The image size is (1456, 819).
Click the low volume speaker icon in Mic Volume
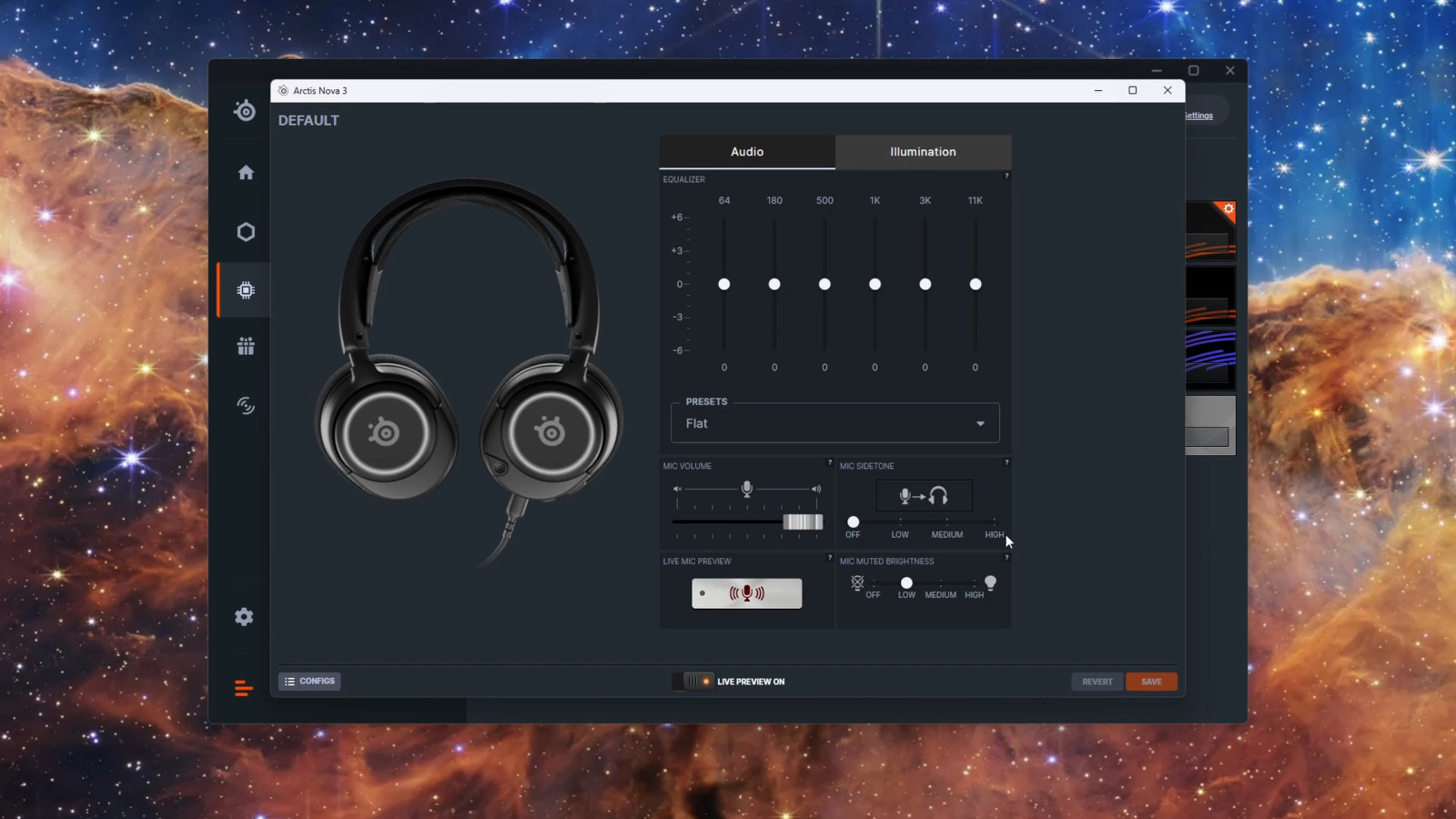(x=677, y=489)
